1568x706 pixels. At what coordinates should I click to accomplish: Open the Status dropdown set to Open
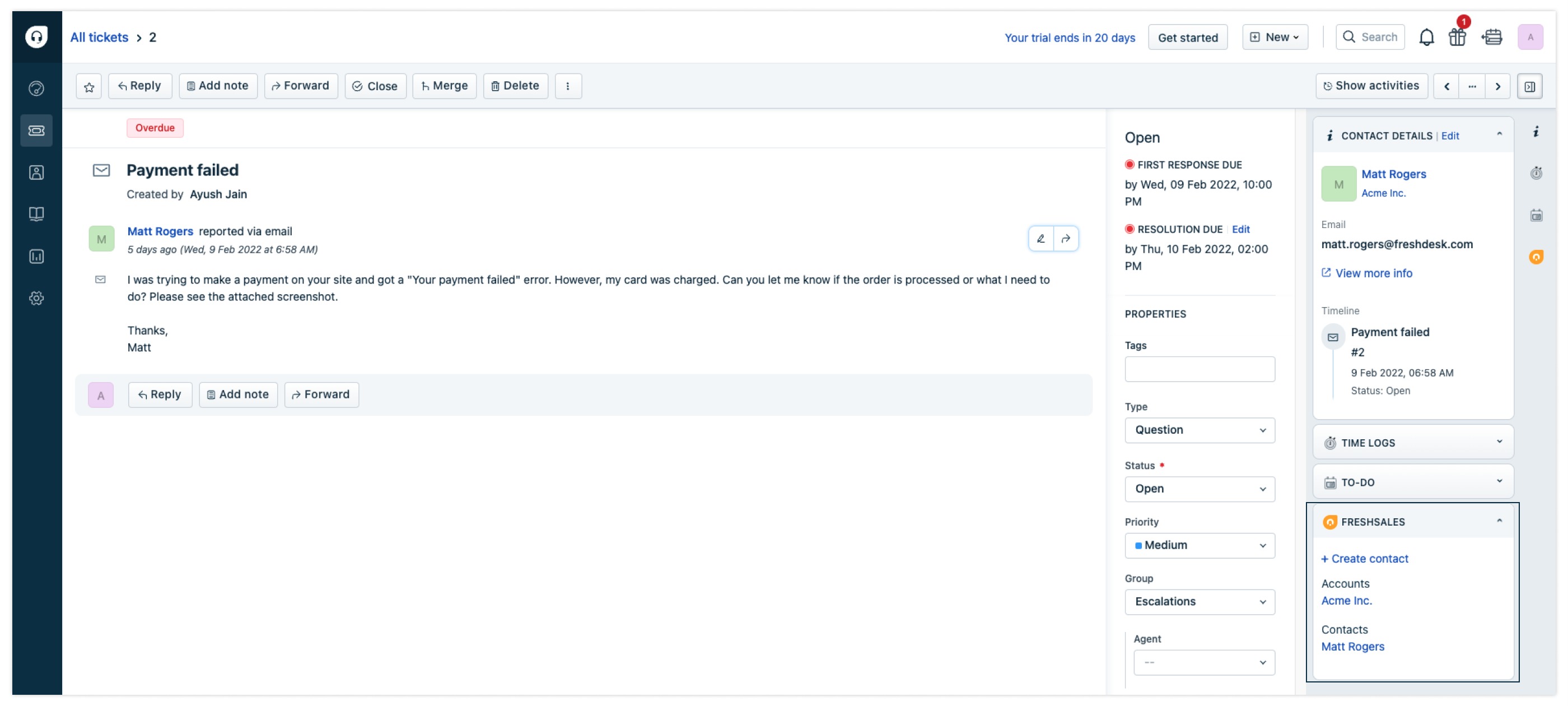pyautogui.click(x=1199, y=489)
